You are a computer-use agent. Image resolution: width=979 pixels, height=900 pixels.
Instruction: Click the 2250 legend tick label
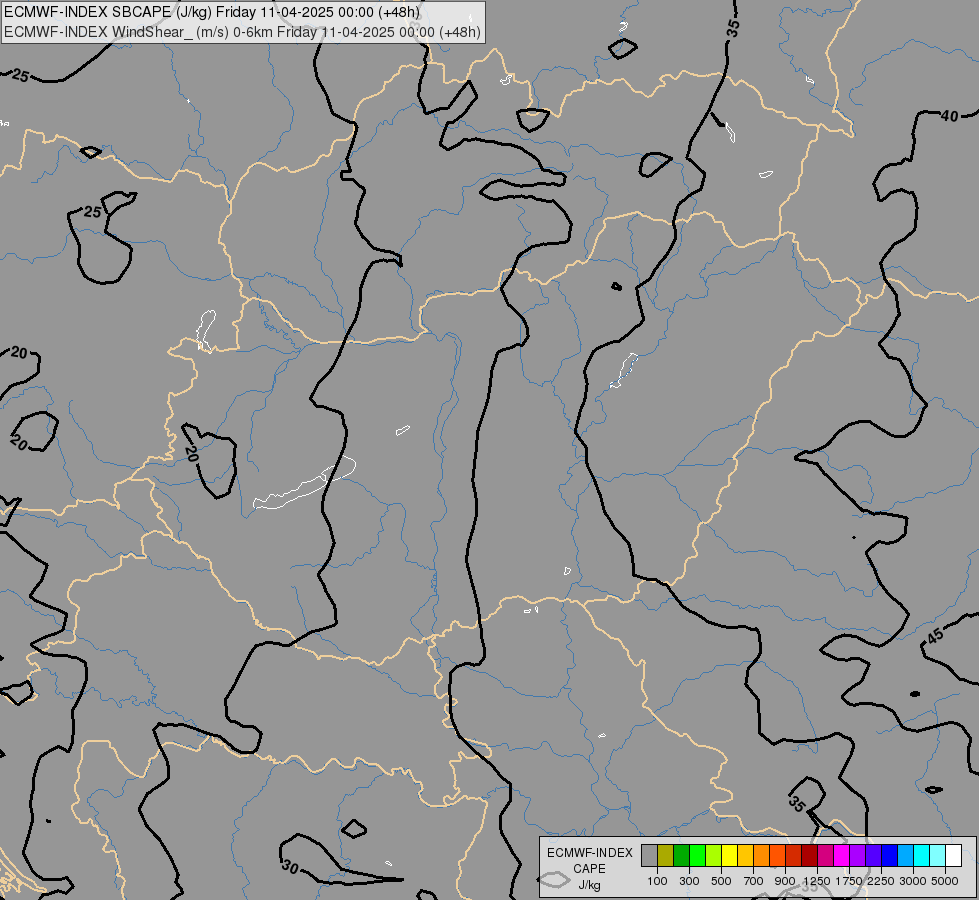click(881, 881)
